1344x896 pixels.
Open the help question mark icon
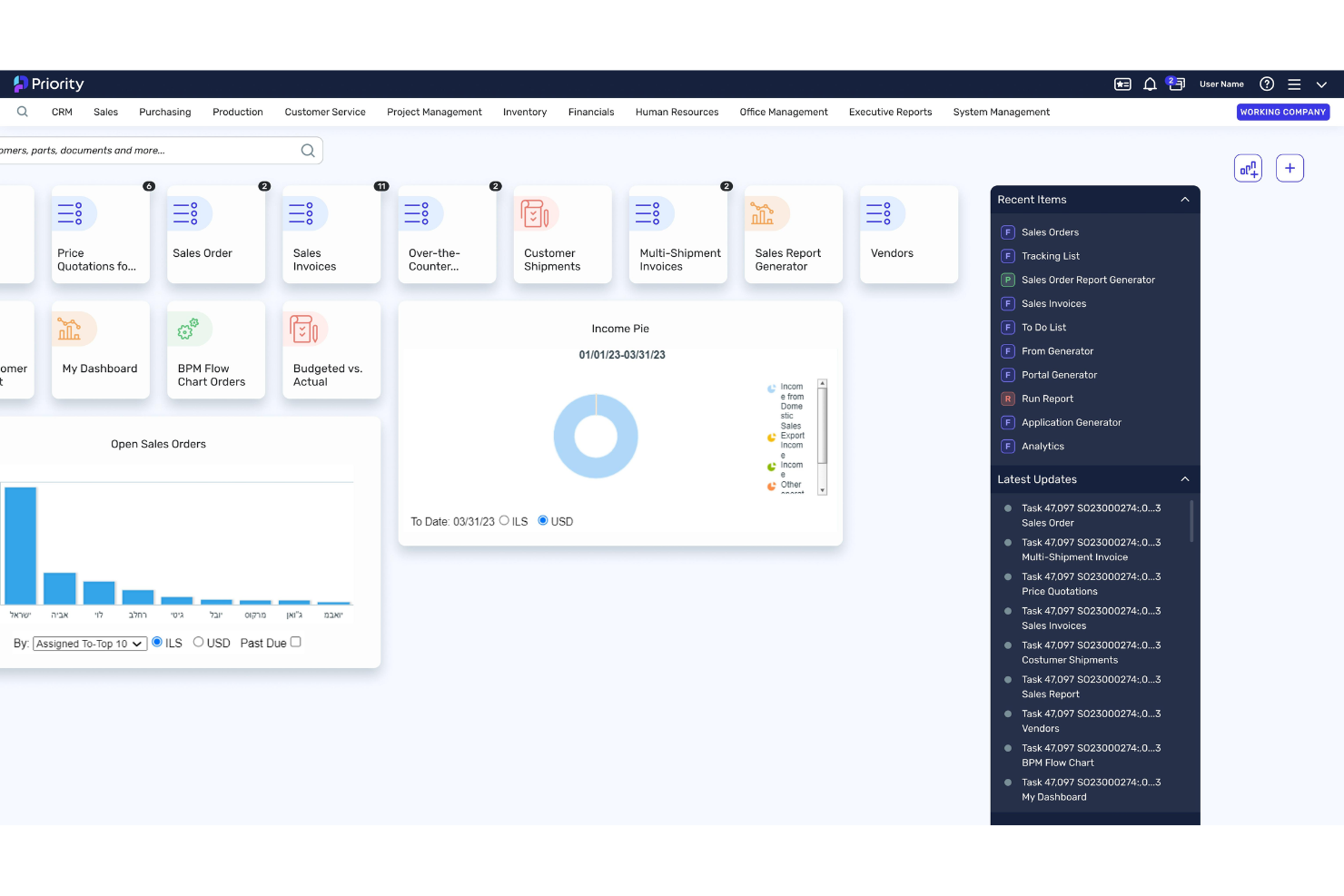coord(1267,84)
